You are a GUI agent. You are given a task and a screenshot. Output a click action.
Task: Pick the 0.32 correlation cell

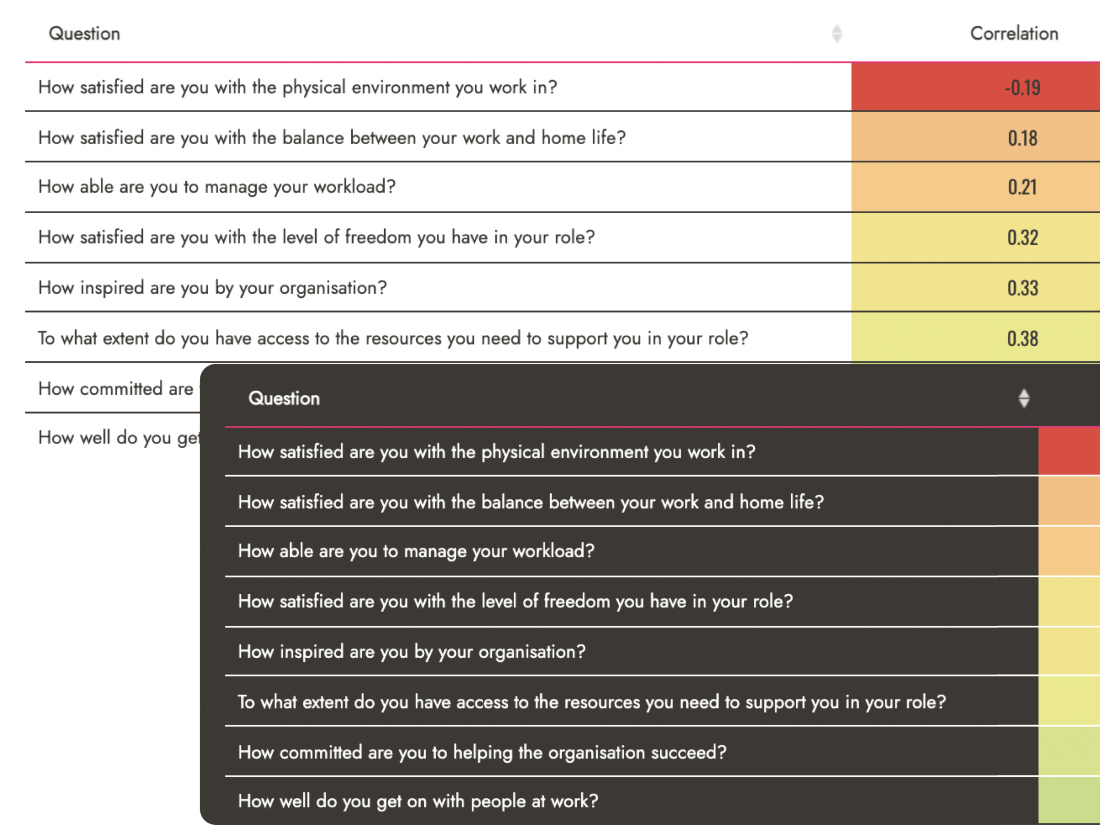click(x=1022, y=238)
